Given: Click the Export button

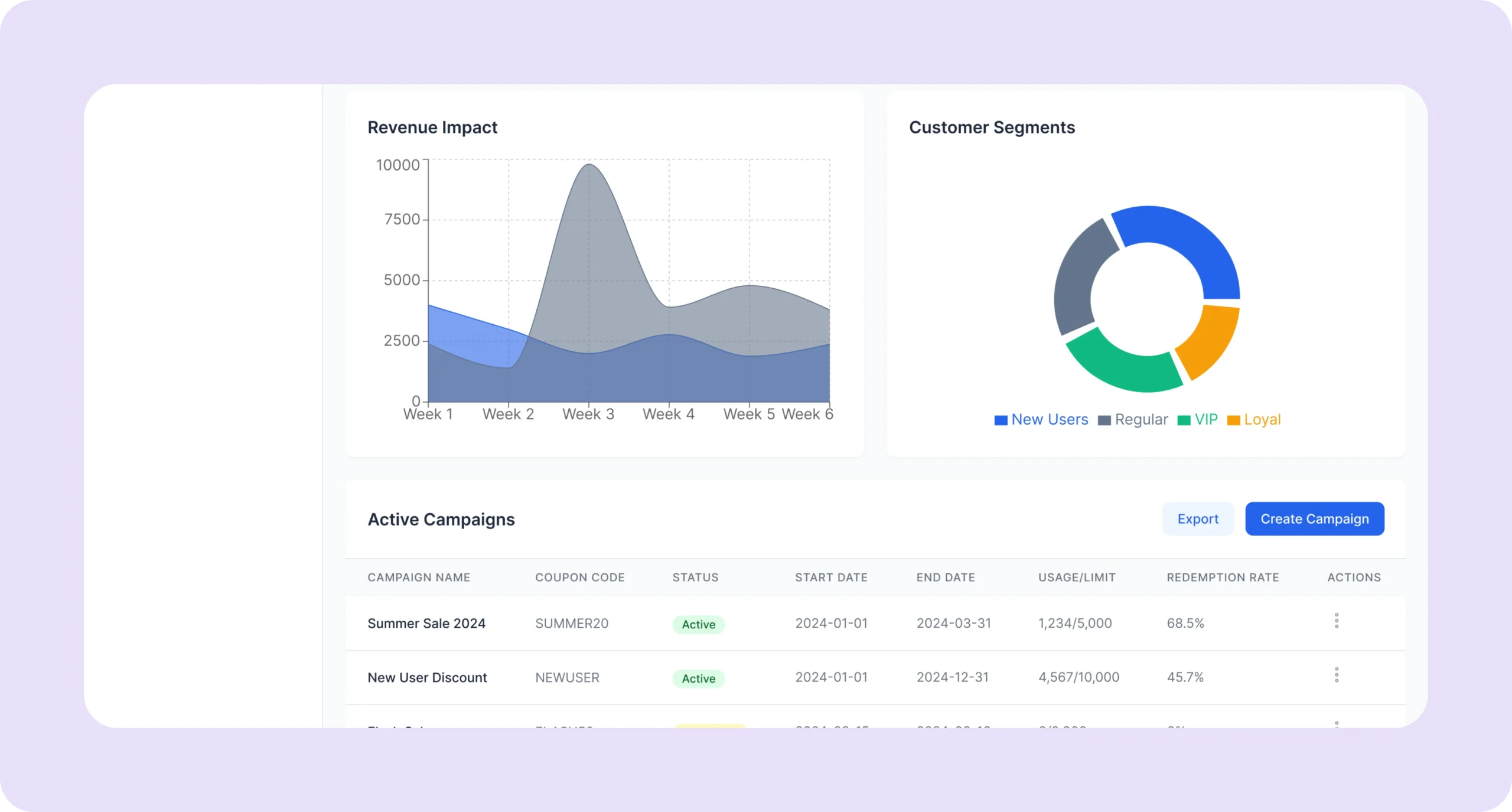Looking at the screenshot, I should coord(1197,519).
